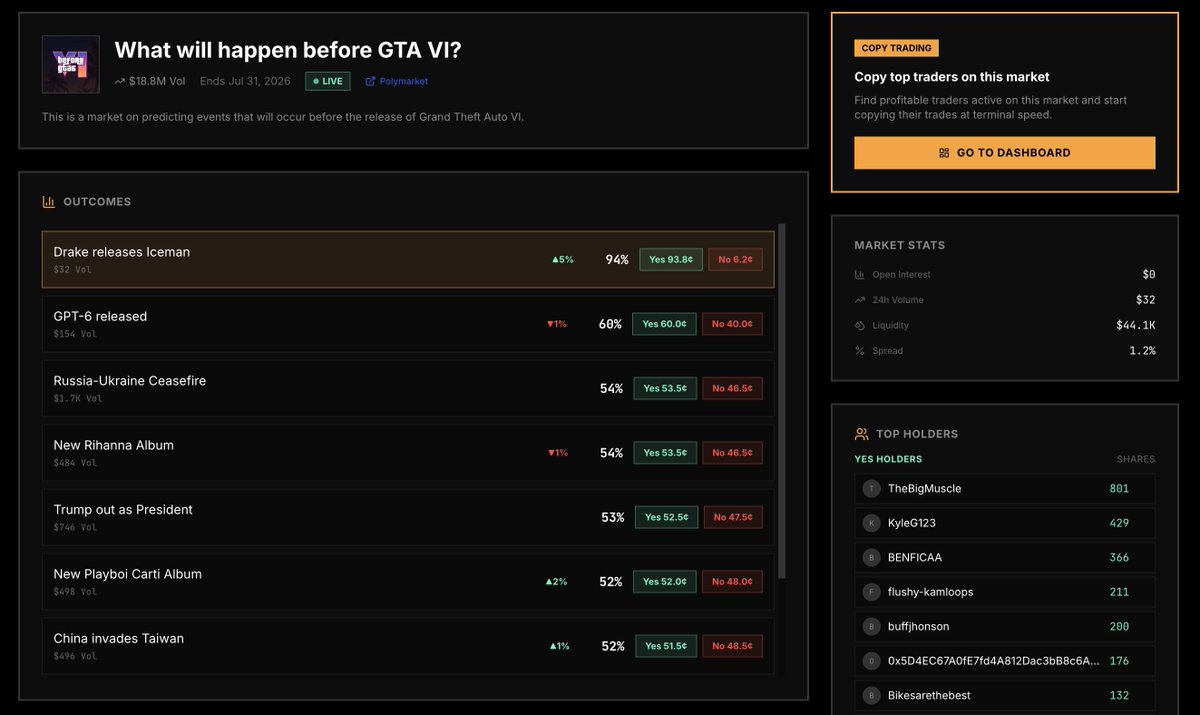Click the outcomes list vertical scrollbar
The height and width of the screenshot is (715, 1200).
pos(782,400)
